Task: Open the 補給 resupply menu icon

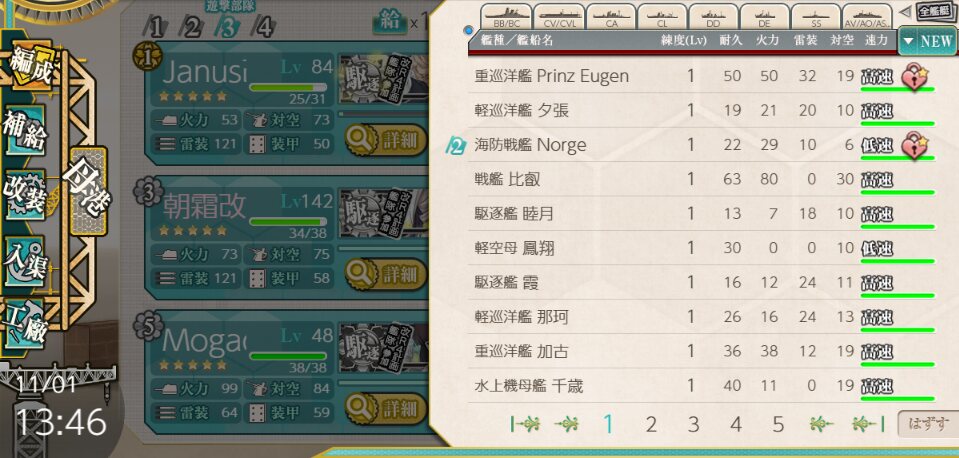Action: pyautogui.click(x=24, y=130)
